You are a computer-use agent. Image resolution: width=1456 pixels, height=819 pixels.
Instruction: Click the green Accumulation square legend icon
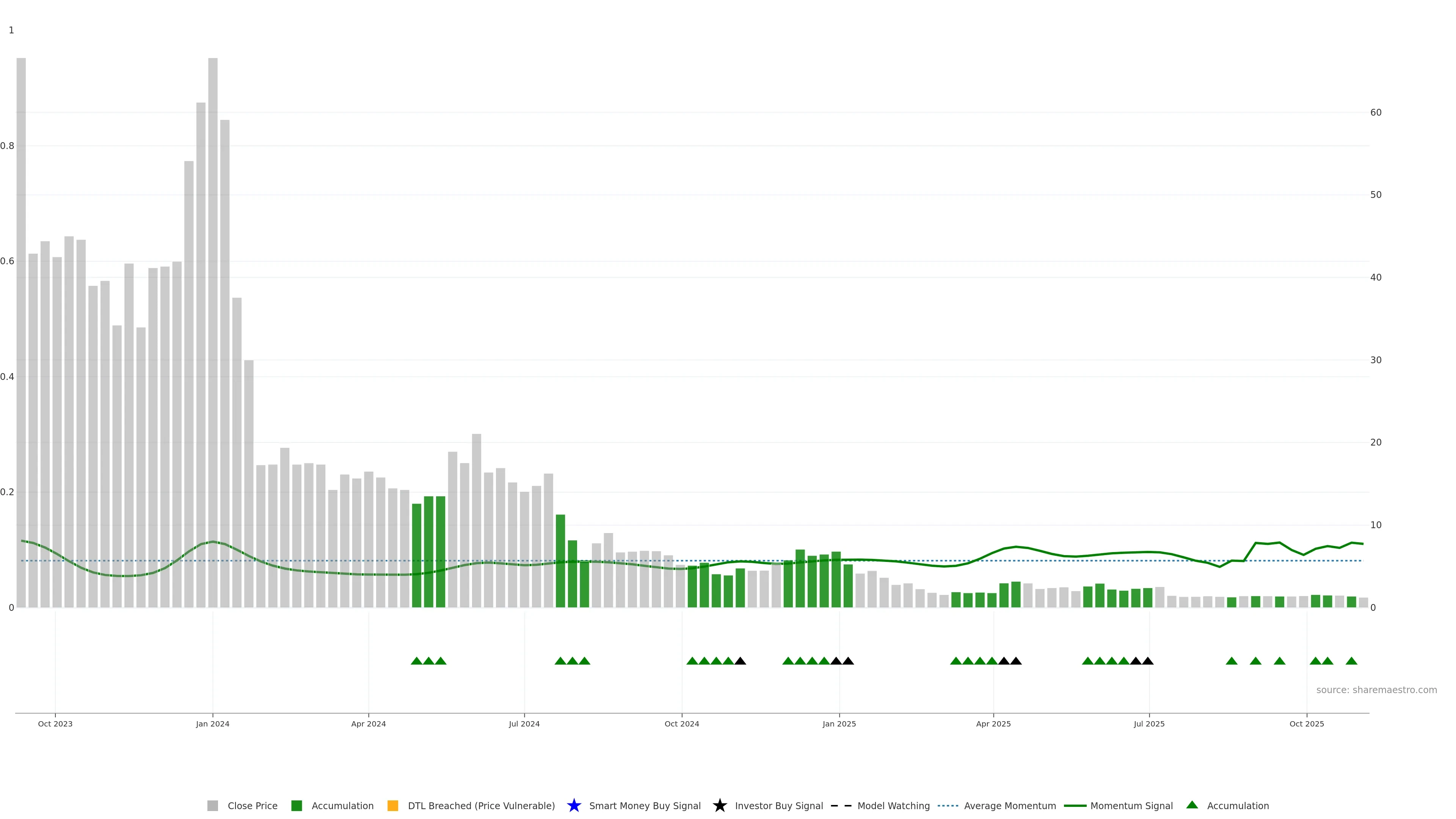[x=296, y=805]
